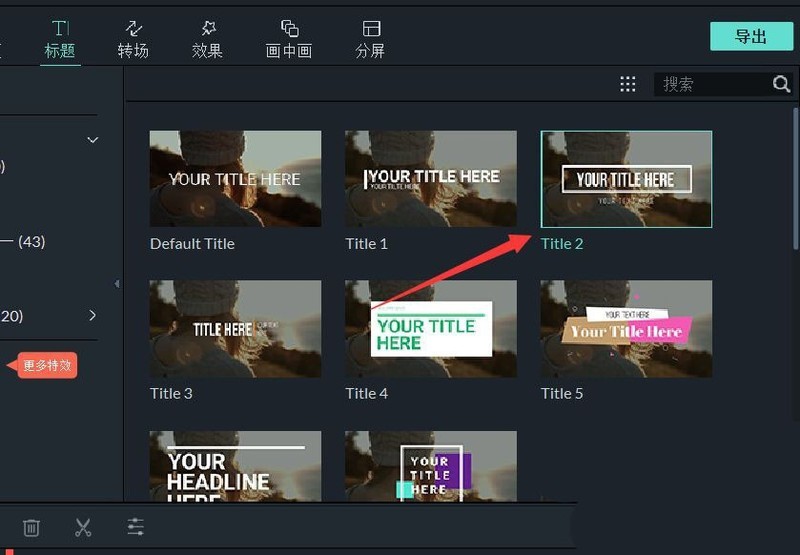800x555 pixels.
Task: Click the titles panel vertical scrollbar
Action: (796, 179)
